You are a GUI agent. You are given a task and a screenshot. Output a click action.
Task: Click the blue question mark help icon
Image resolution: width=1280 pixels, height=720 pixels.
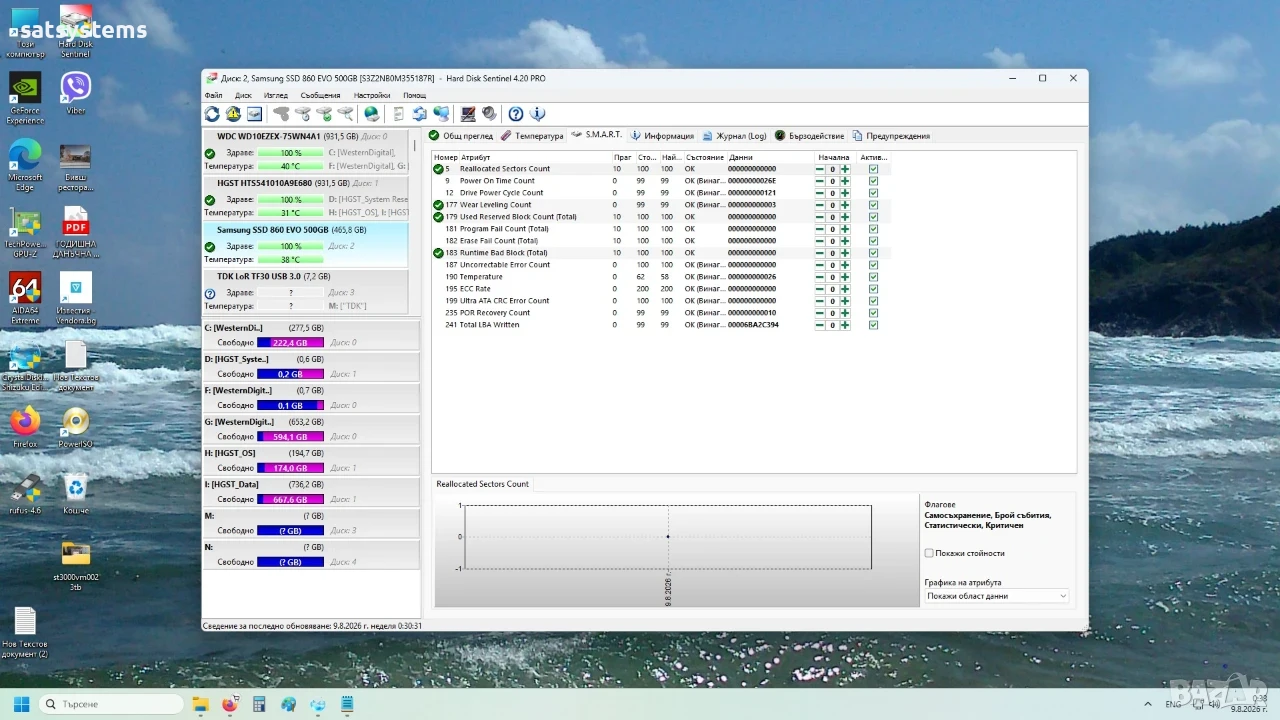(516, 114)
